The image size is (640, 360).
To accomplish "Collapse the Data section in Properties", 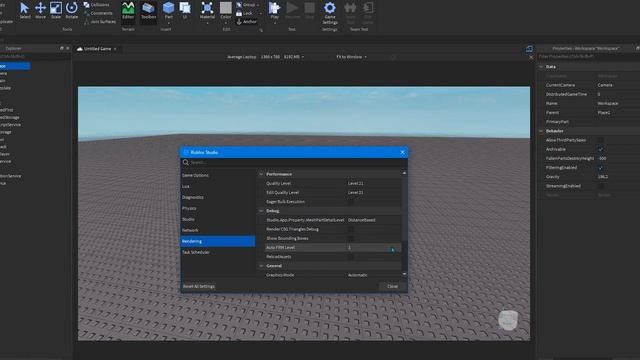I will (542, 67).
